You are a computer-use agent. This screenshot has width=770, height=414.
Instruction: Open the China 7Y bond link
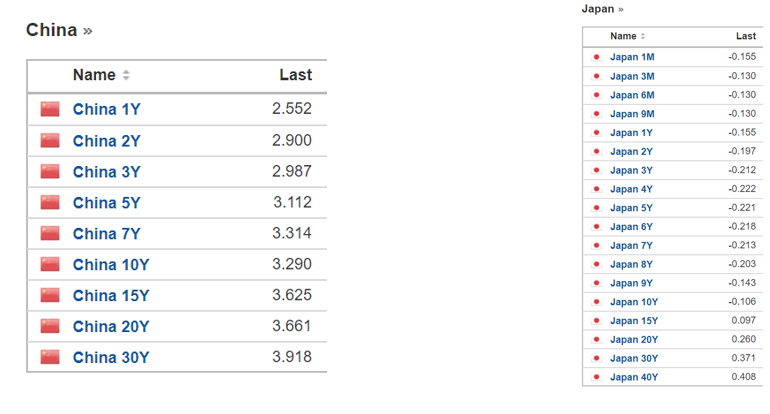click(107, 234)
